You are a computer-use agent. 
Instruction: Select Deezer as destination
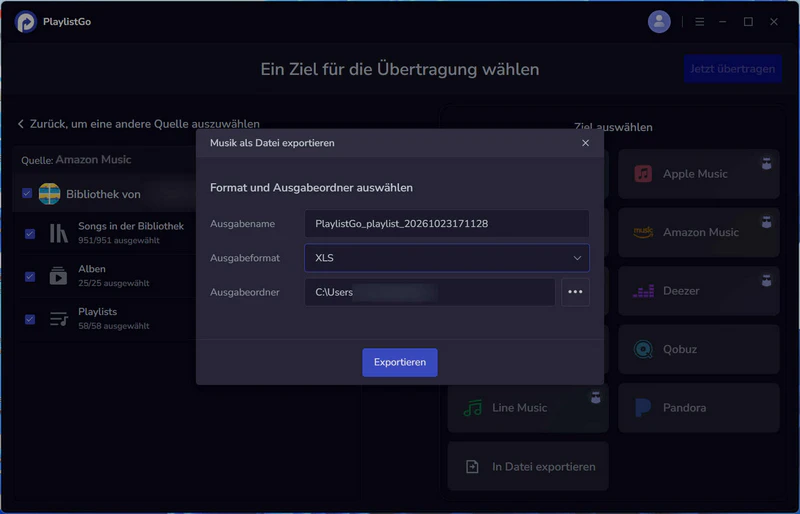(x=698, y=291)
